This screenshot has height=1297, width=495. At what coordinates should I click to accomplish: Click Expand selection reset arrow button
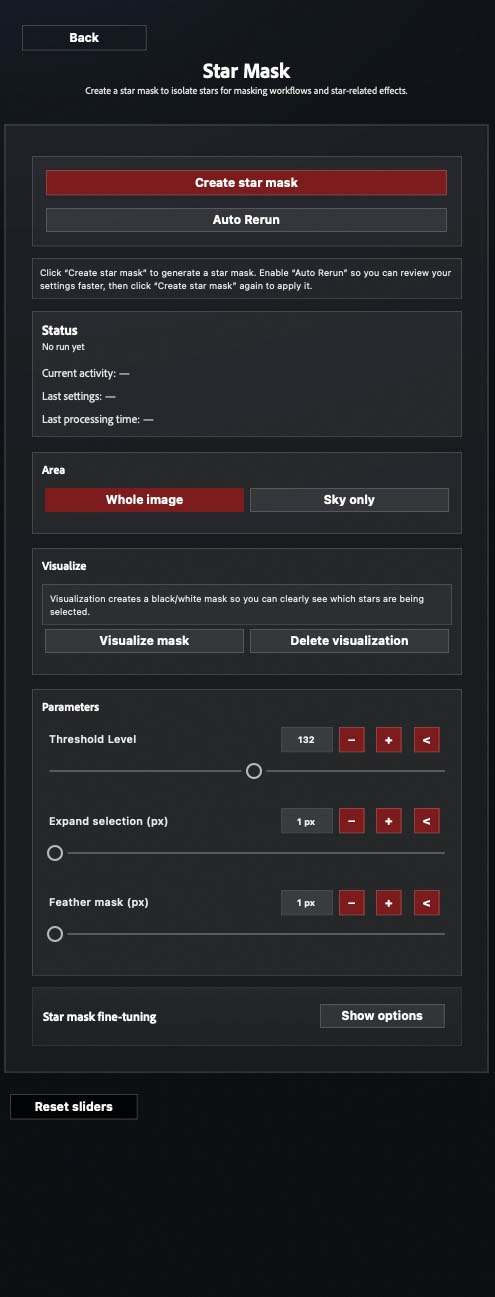[x=426, y=821]
